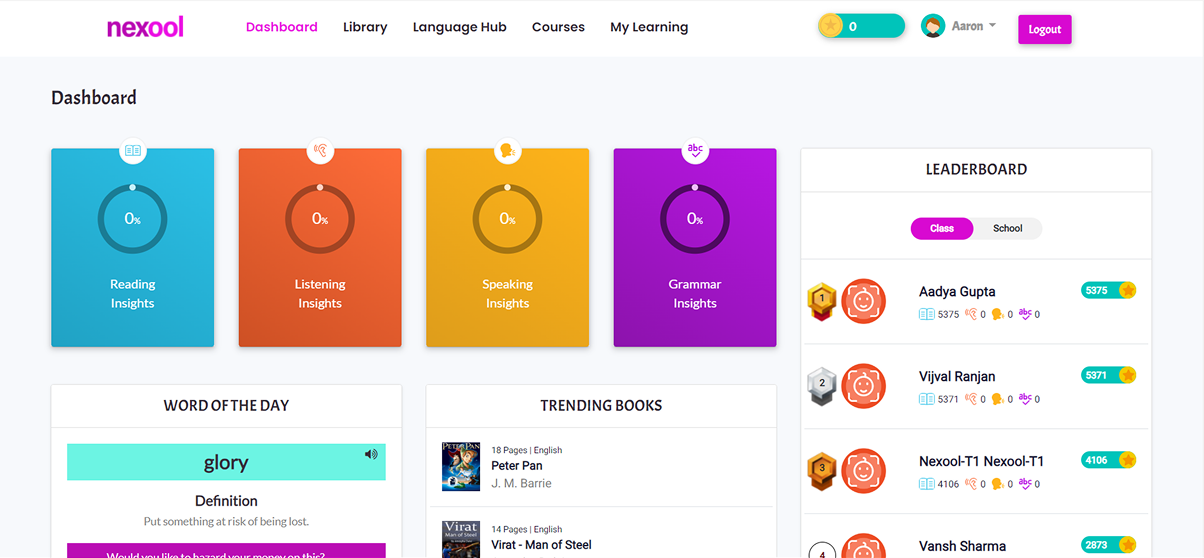Click Vijval Ranjan's avatar icon
This screenshot has width=1204, height=558.
864,386
